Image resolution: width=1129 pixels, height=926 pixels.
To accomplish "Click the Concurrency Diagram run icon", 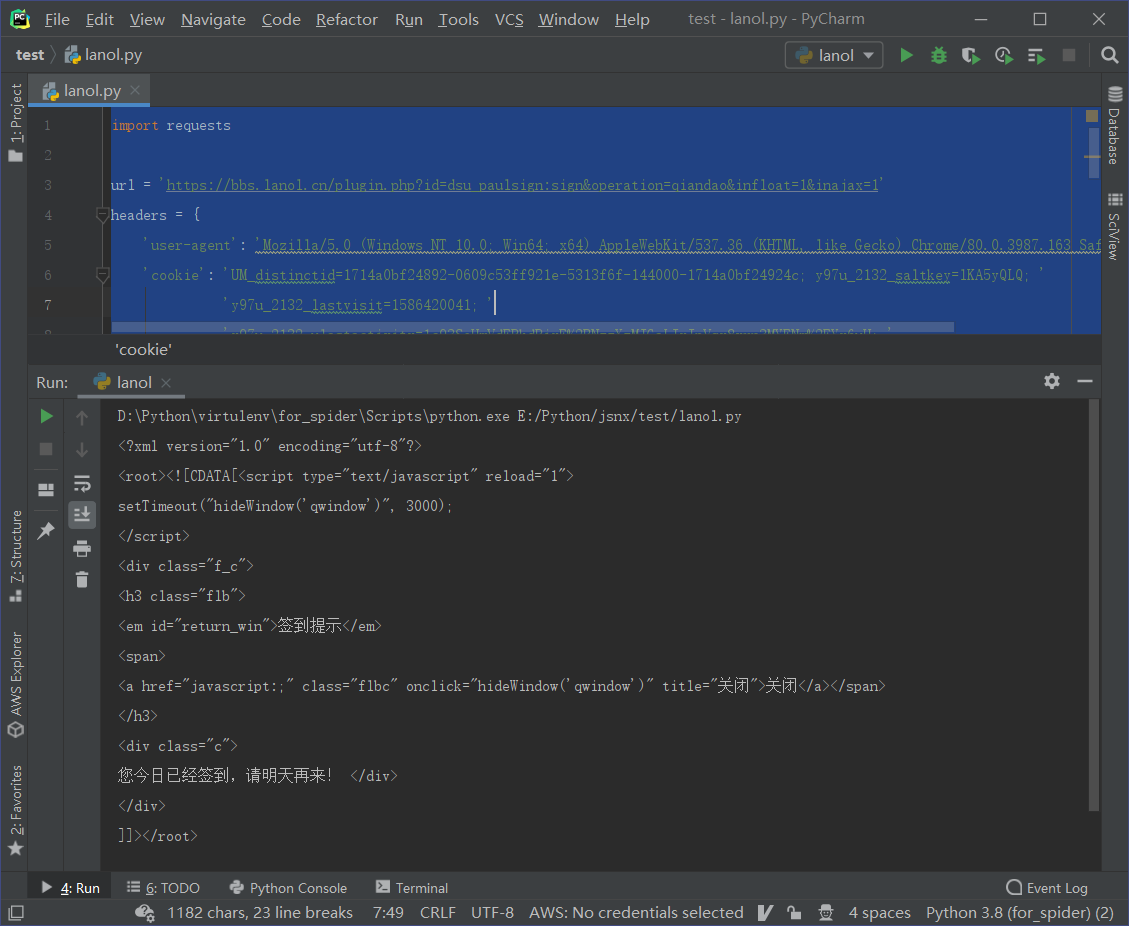I will (x=1037, y=55).
